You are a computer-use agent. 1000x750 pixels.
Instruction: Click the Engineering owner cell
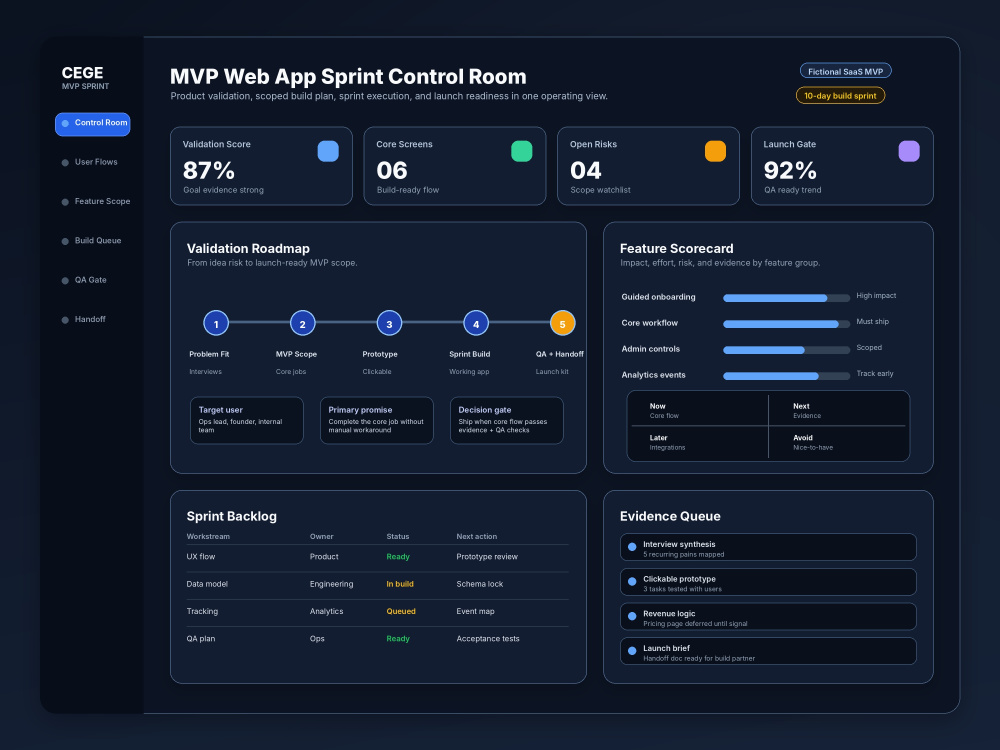pyautogui.click(x=331, y=584)
